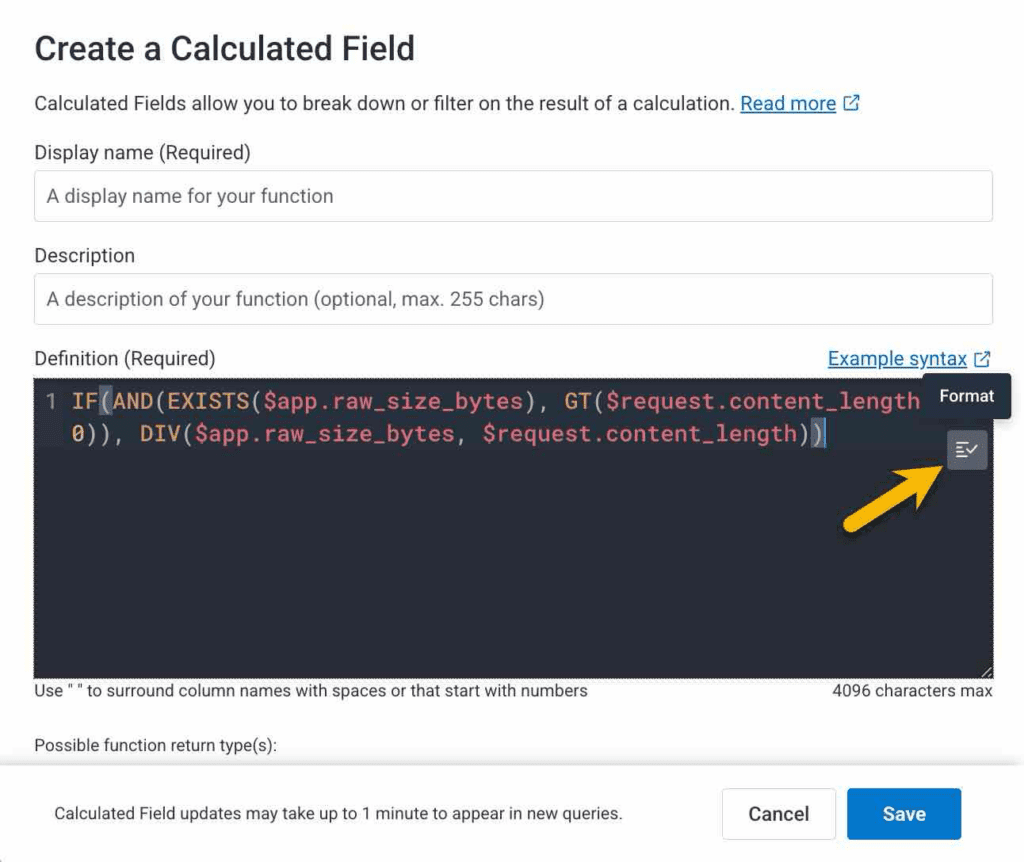Click the GT function in the code
The image size is (1024, 862).
pos(577,402)
